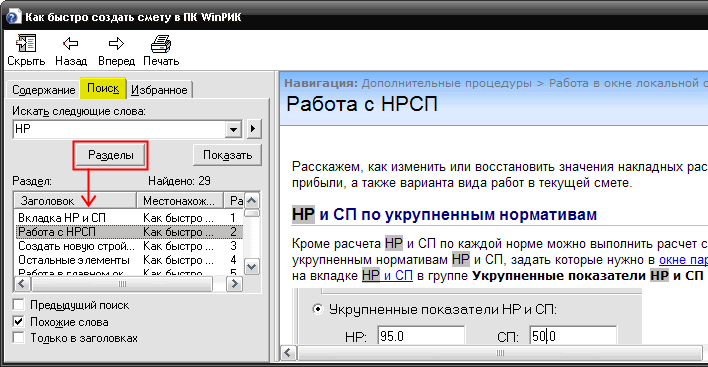
Task: Click the Показать button
Action: click(x=227, y=155)
